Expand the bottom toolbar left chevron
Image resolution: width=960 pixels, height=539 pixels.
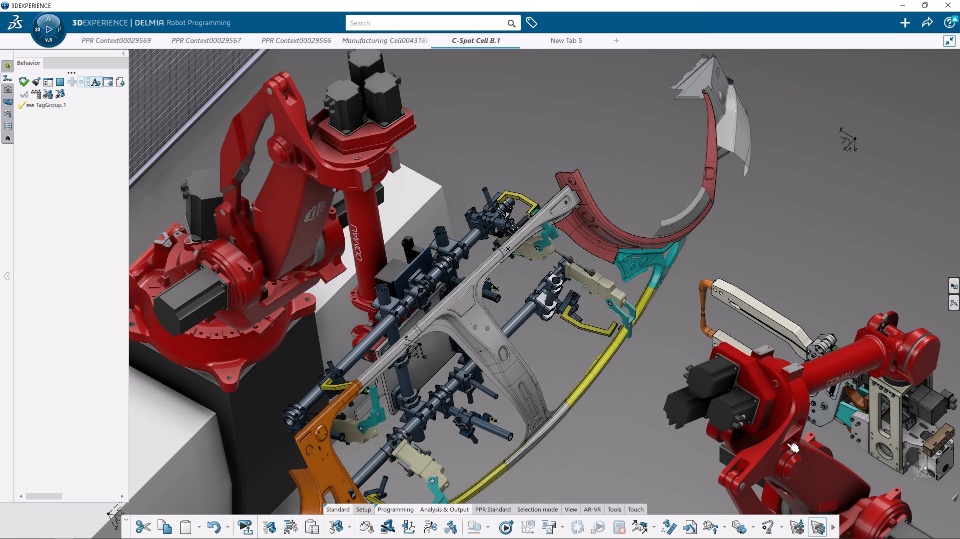click(x=126, y=520)
